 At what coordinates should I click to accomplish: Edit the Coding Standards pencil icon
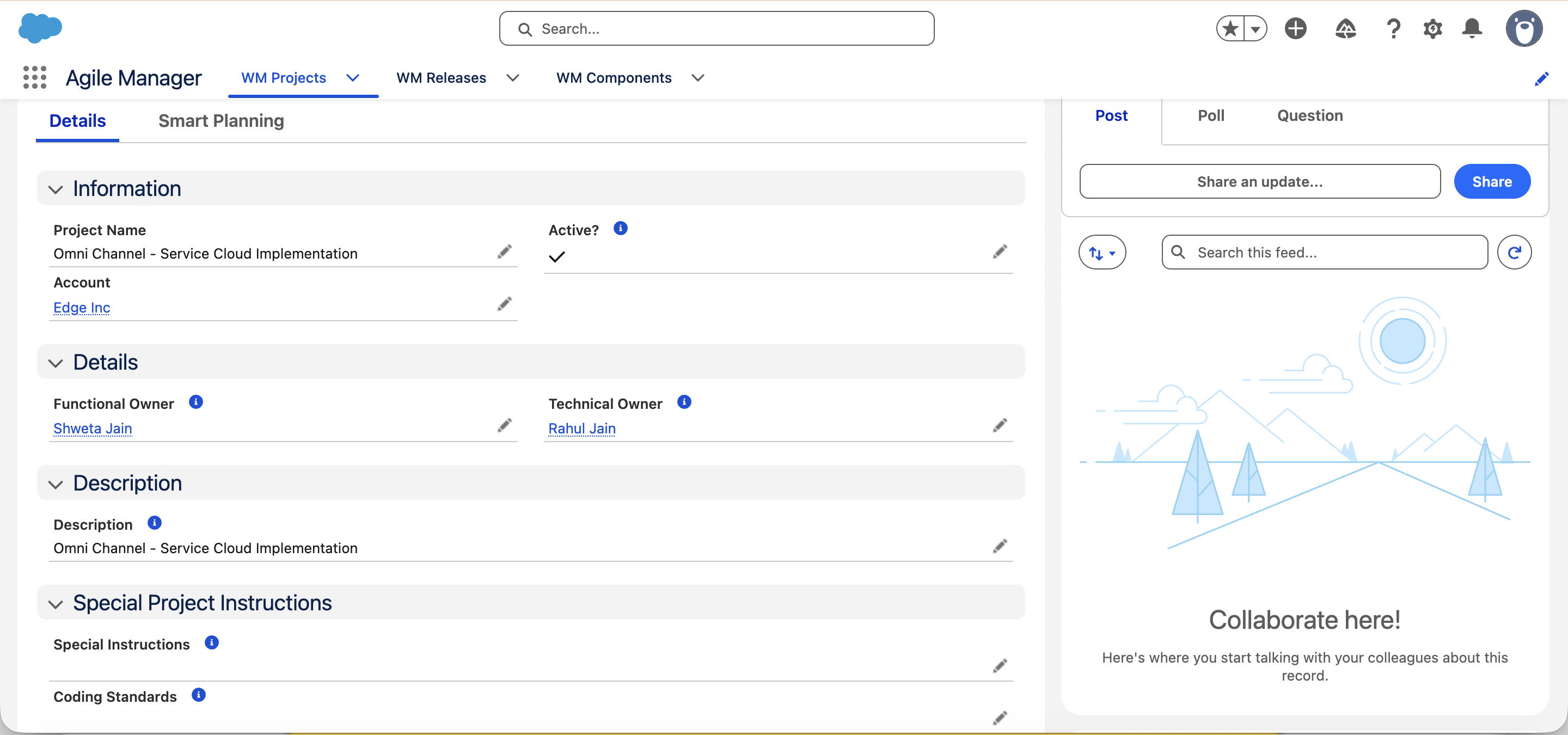point(1000,718)
